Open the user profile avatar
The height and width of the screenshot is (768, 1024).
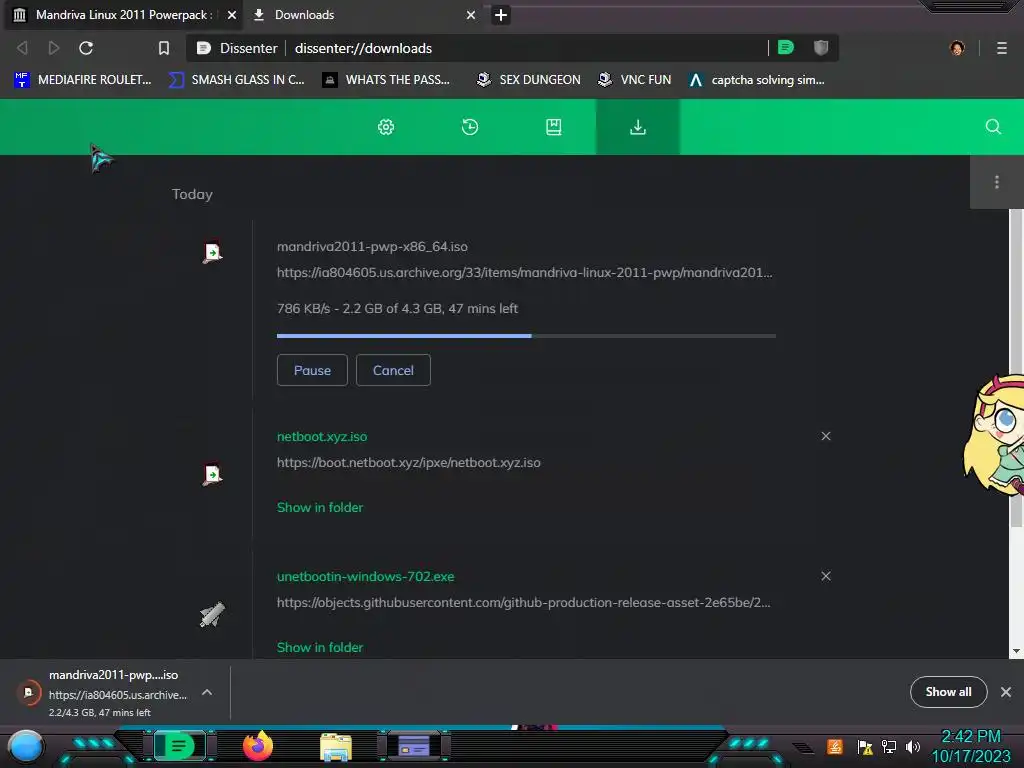[x=957, y=48]
